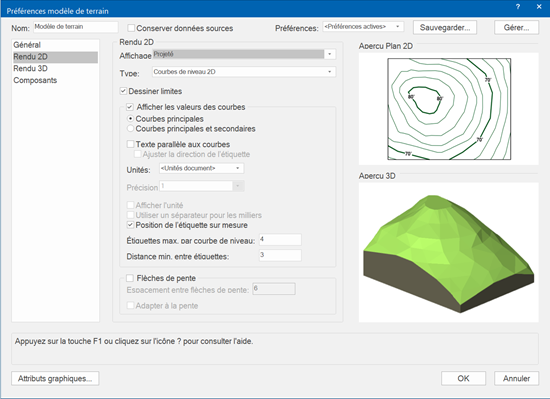The width and height of the screenshot is (550, 399).
Task: Enable Texte parallèle aux courbes
Action: pos(130,144)
